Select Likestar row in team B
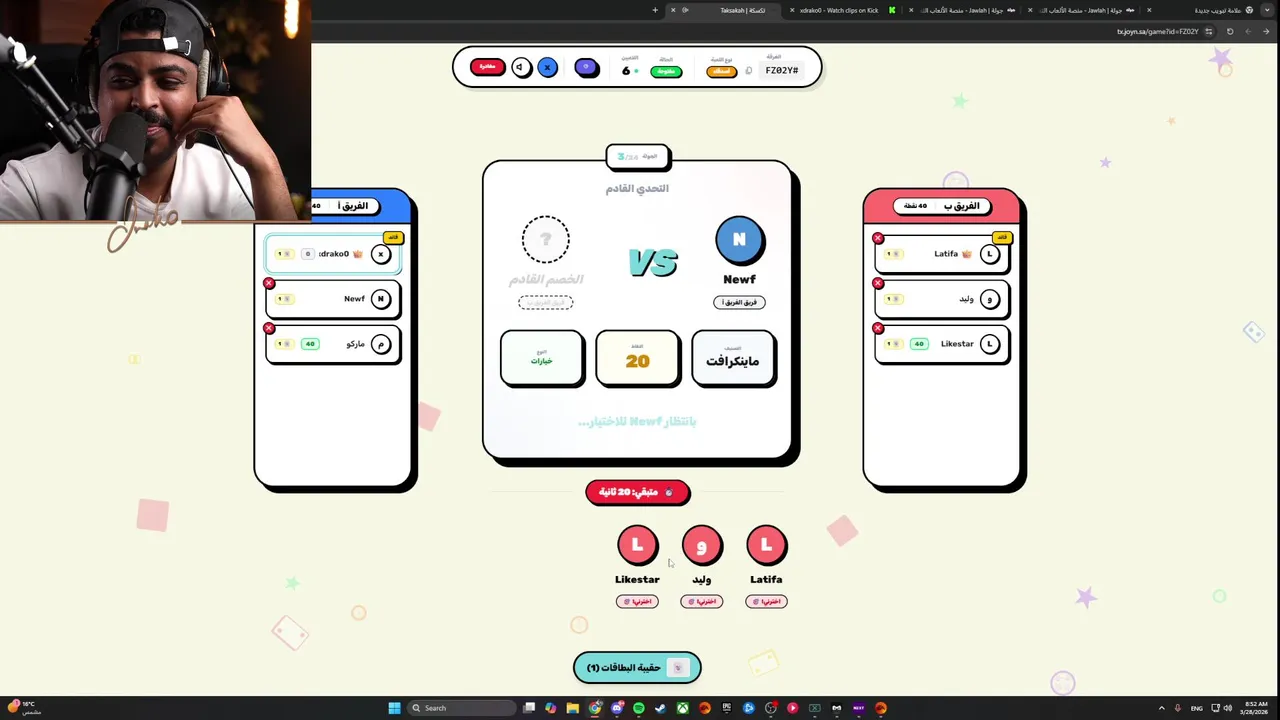The image size is (1280, 720). pos(942,344)
